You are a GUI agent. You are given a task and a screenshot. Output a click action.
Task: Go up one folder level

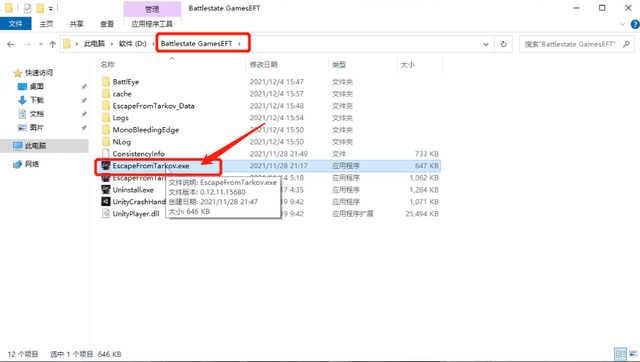pos(52,44)
